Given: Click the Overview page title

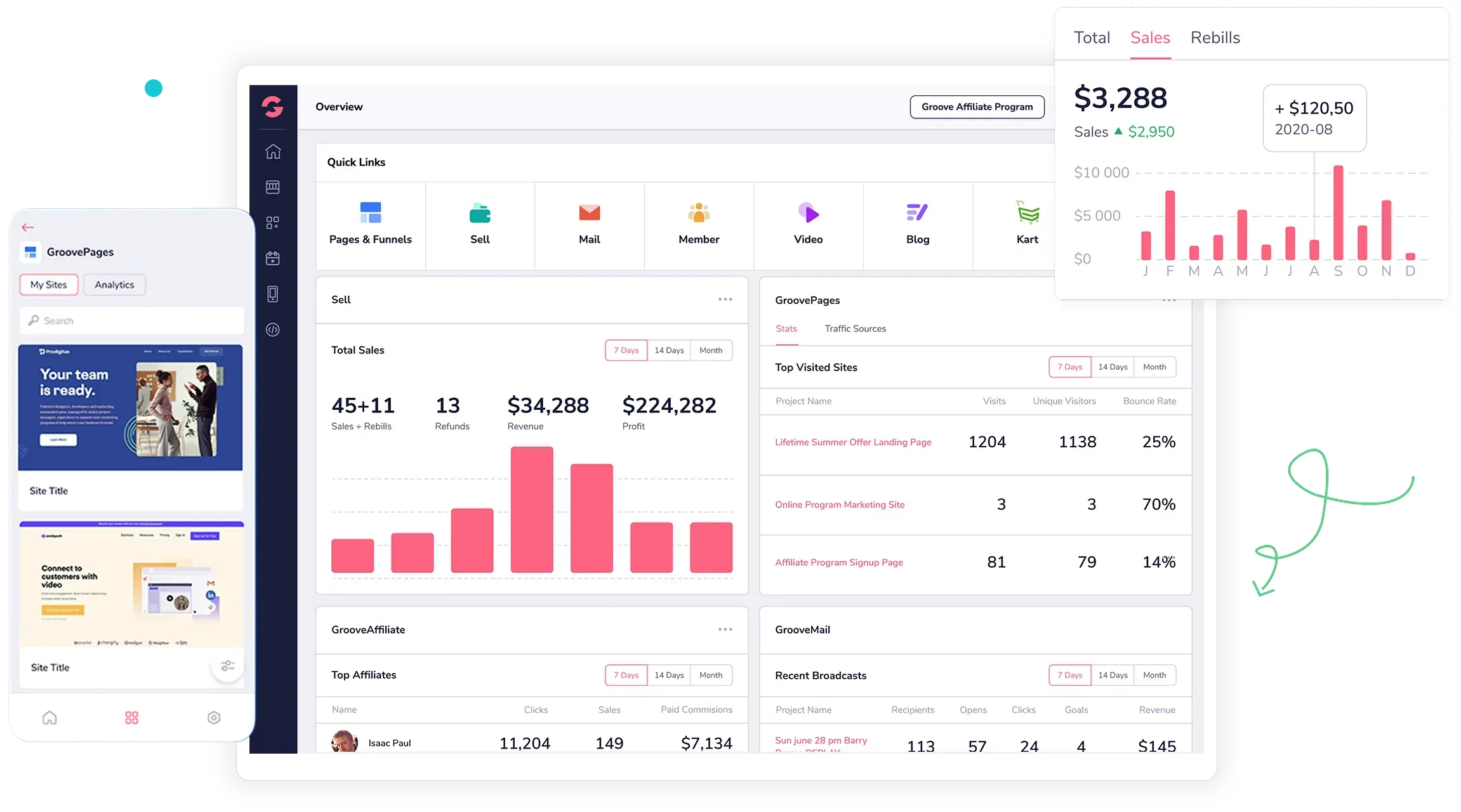Looking at the screenshot, I should [x=339, y=107].
